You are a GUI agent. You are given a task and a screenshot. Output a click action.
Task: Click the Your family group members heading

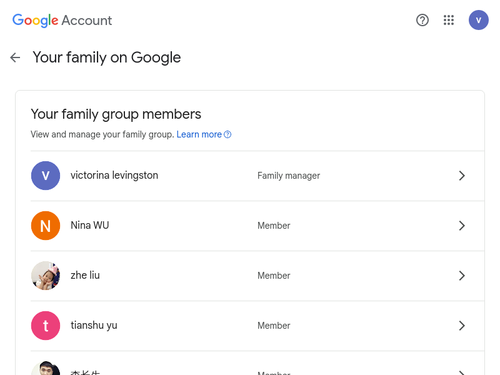pyautogui.click(x=116, y=114)
